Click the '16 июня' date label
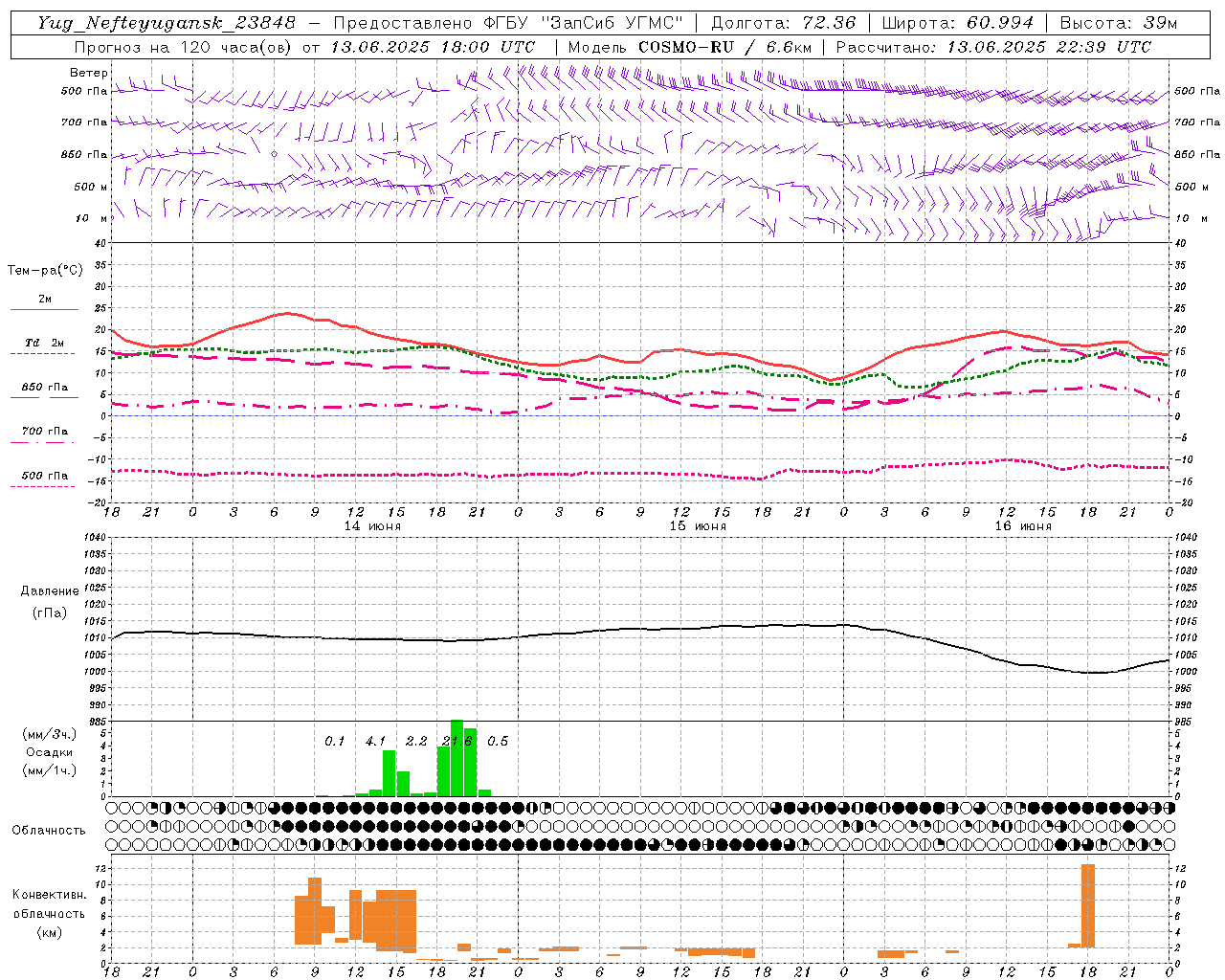The image size is (1225, 980). 1023,525
